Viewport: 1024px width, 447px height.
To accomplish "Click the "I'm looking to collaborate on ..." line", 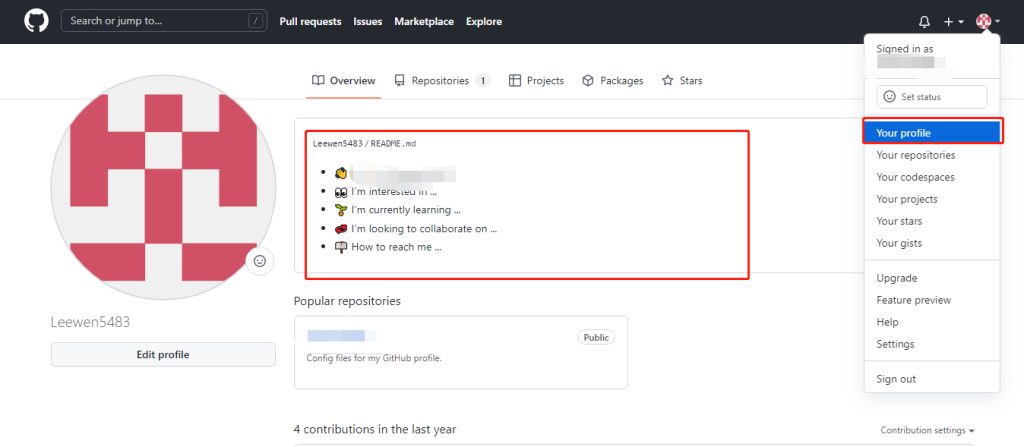I will point(424,229).
